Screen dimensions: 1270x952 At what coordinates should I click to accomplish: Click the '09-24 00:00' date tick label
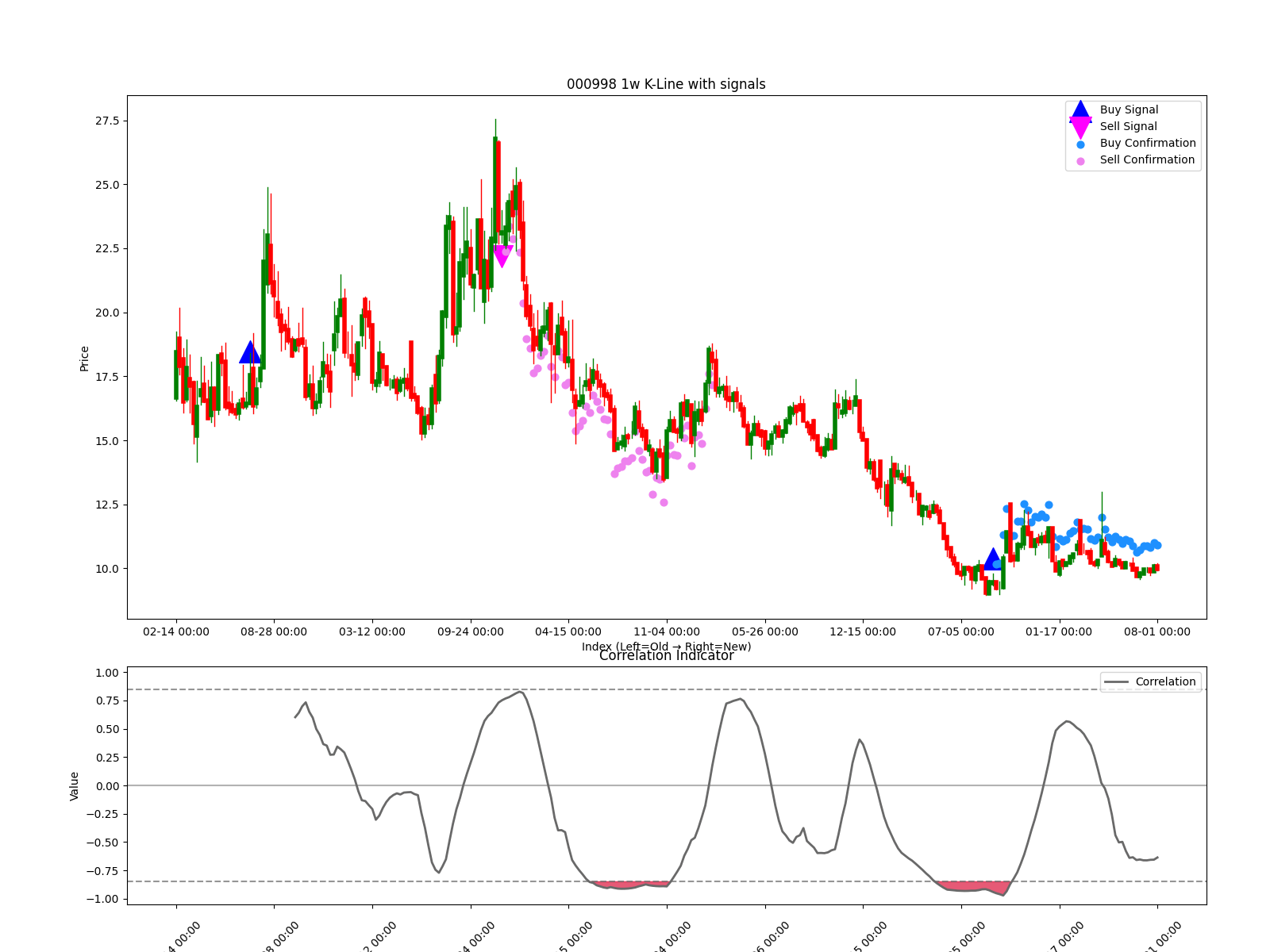[471, 631]
